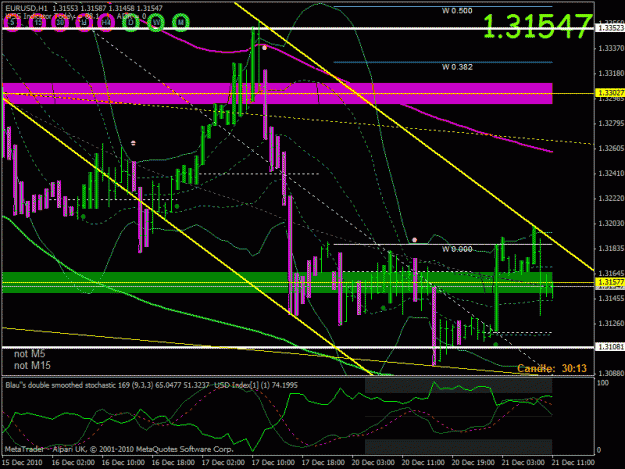The image size is (625, 469).
Task: Click the magenta resistance zone band
Action: [277, 94]
